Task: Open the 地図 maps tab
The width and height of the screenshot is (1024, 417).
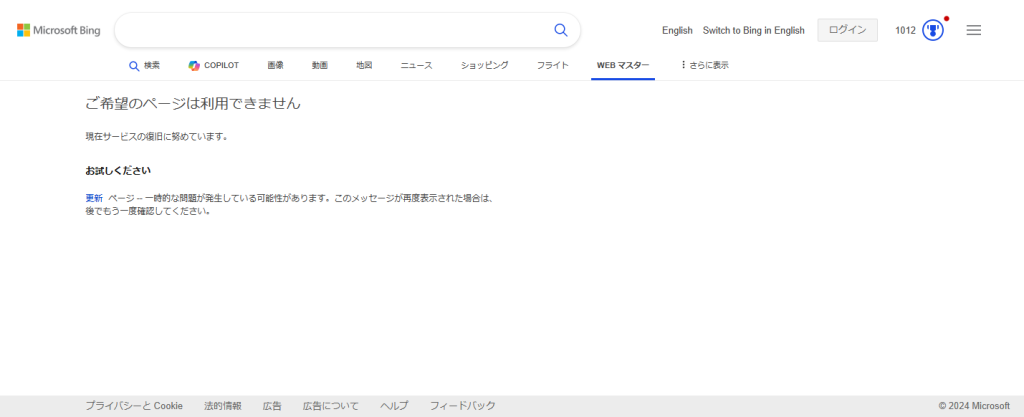Action: [x=364, y=65]
